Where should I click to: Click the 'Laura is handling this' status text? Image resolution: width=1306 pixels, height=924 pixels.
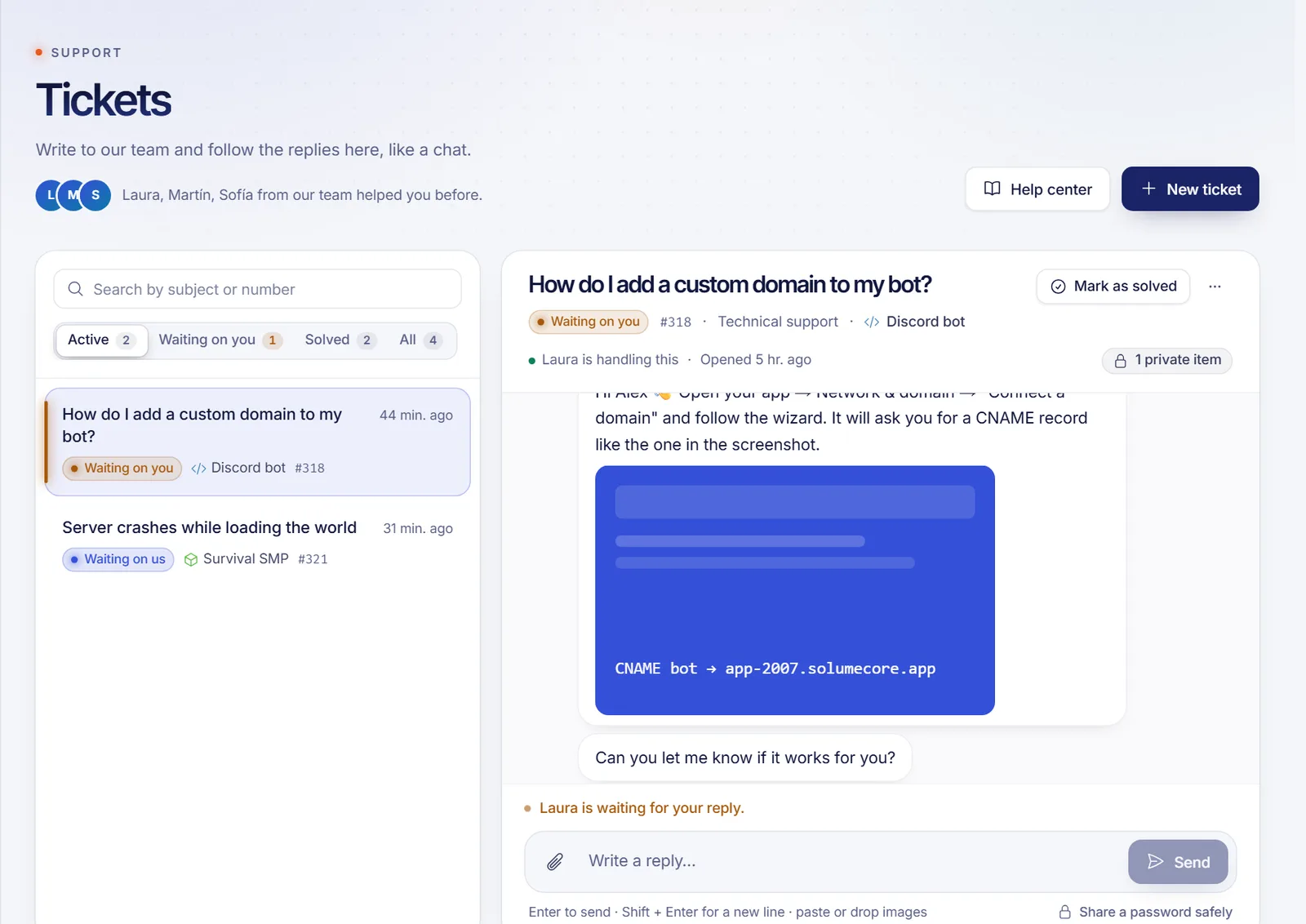[x=610, y=359]
